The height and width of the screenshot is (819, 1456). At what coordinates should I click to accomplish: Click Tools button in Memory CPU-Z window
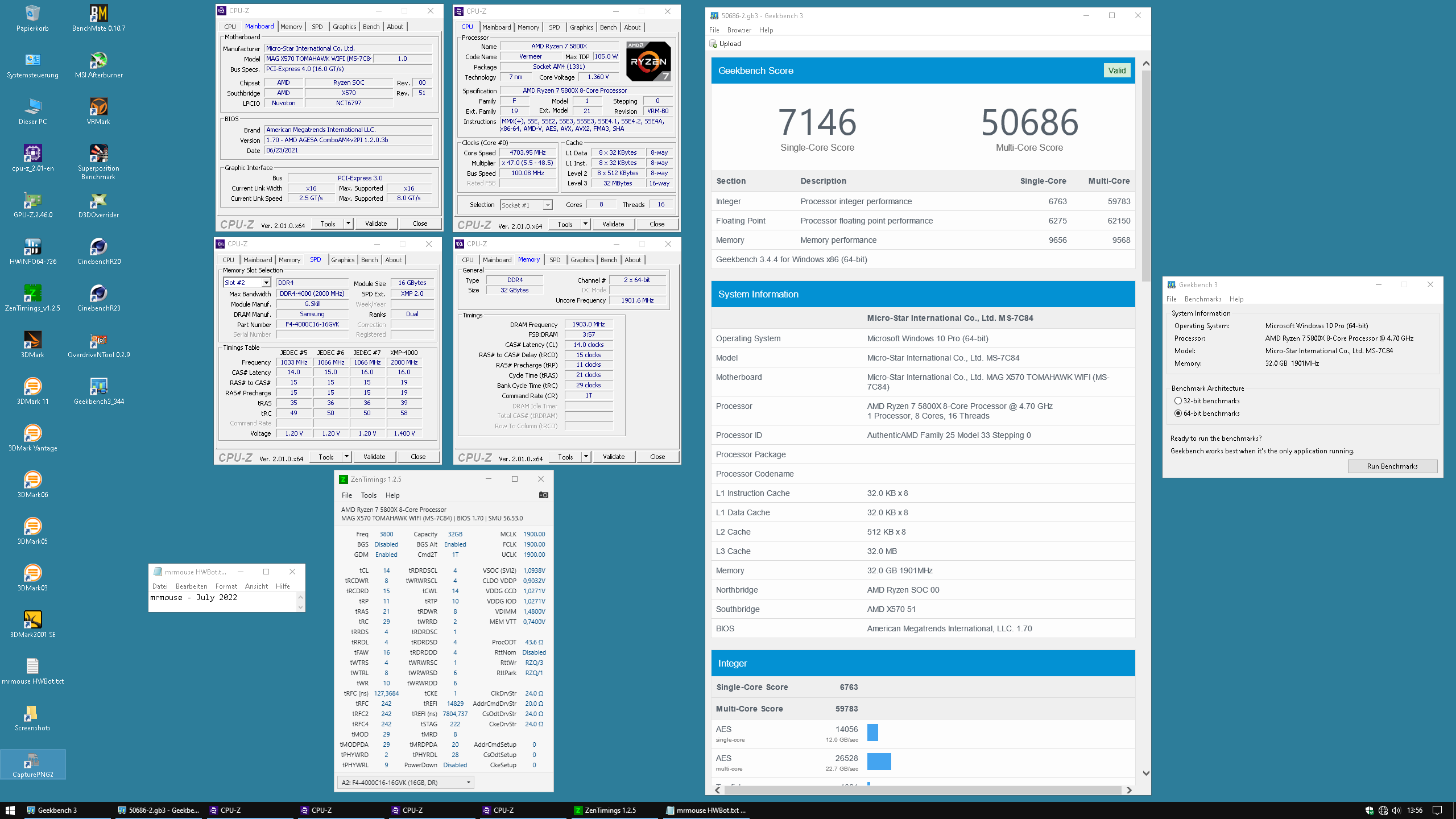pyautogui.click(x=565, y=457)
